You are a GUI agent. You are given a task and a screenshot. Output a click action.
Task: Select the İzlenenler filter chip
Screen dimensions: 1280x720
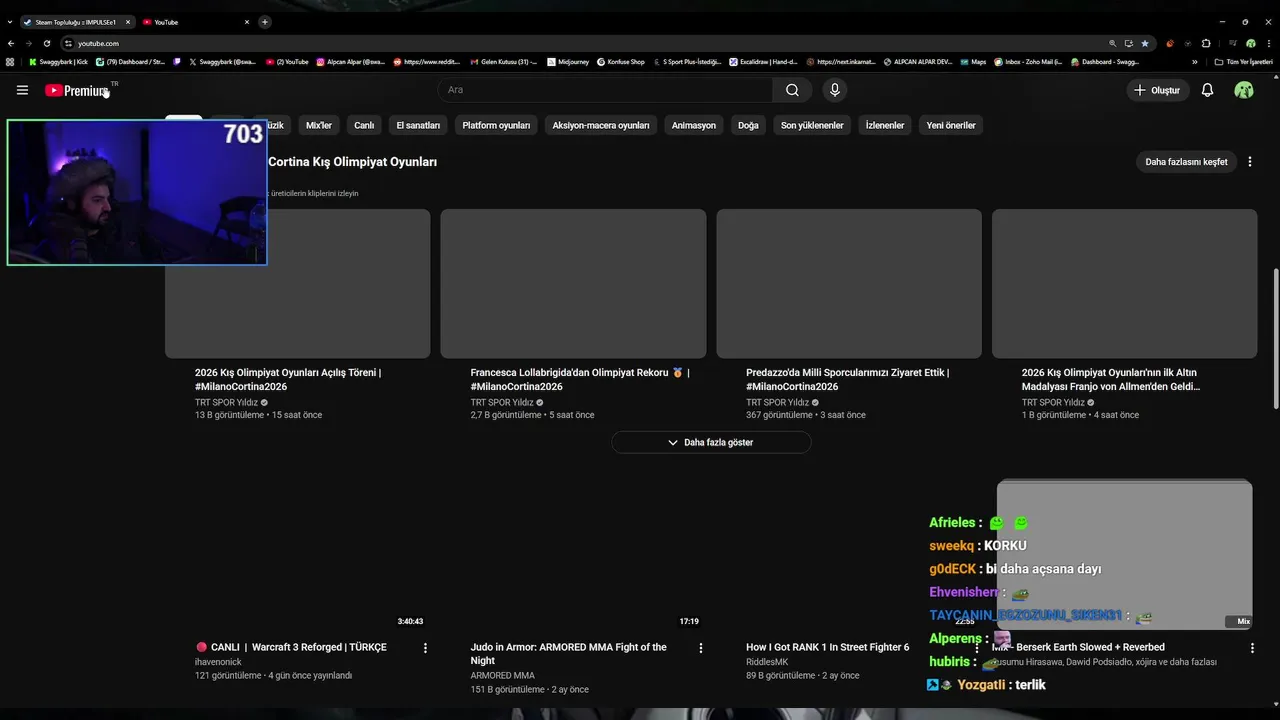[x=885, y=125]
